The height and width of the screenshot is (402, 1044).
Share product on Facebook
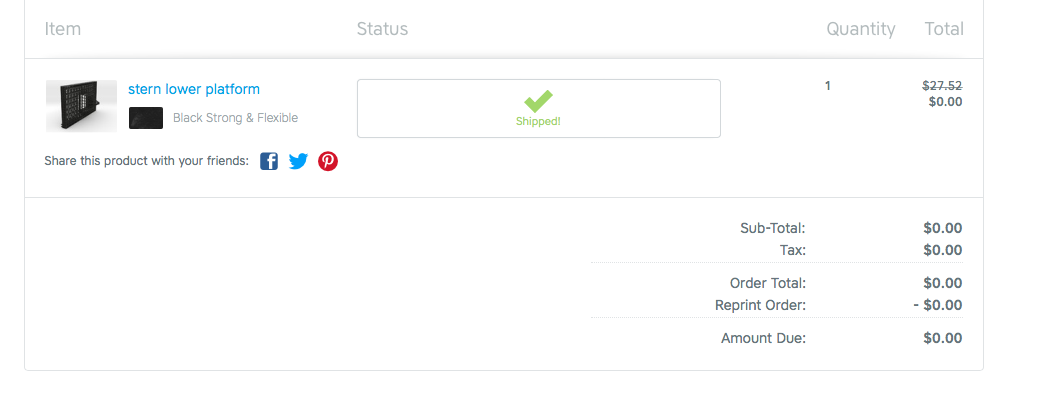click(269, 161)
